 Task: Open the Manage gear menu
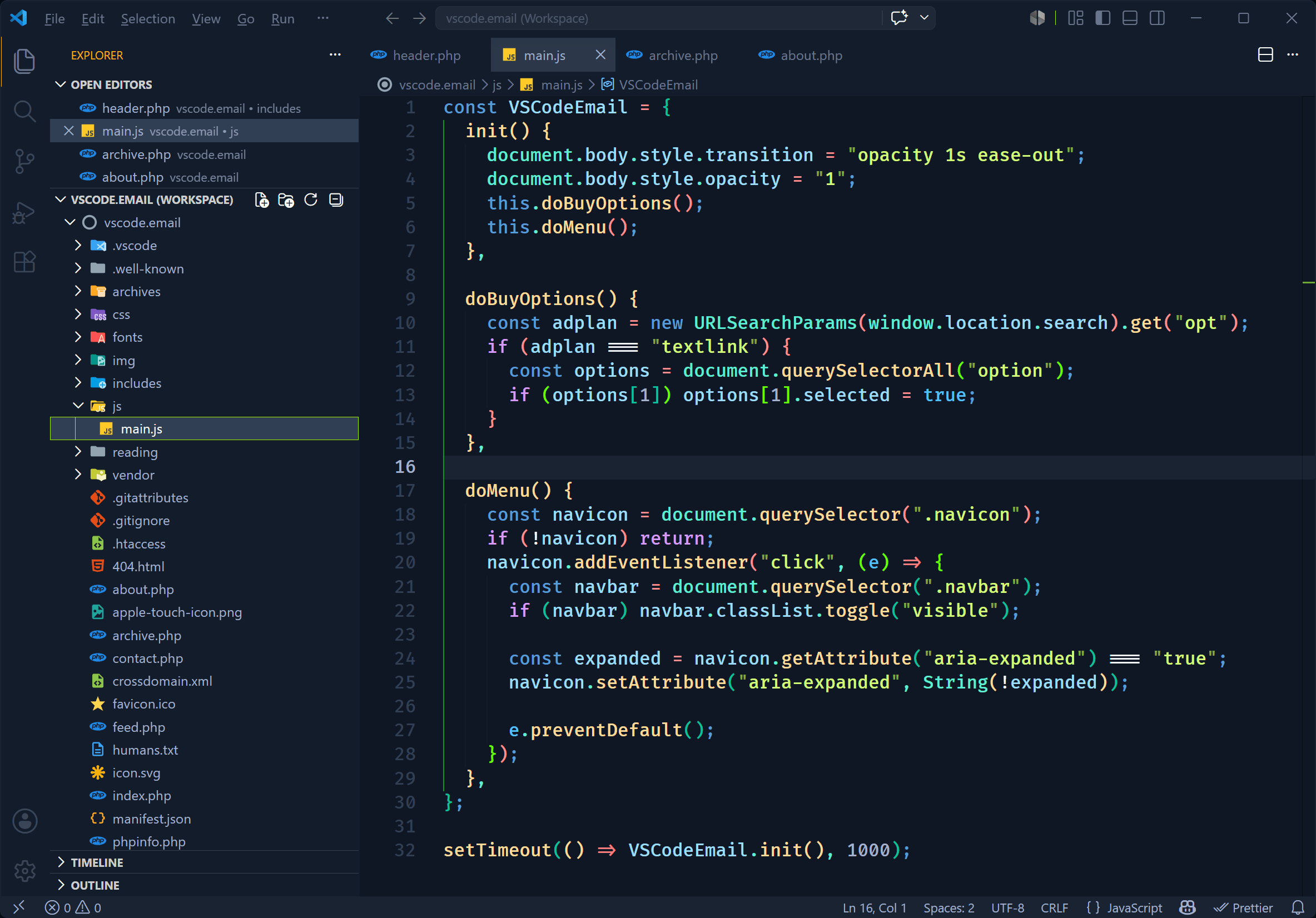pyautogui.click(x=24, y=870)
